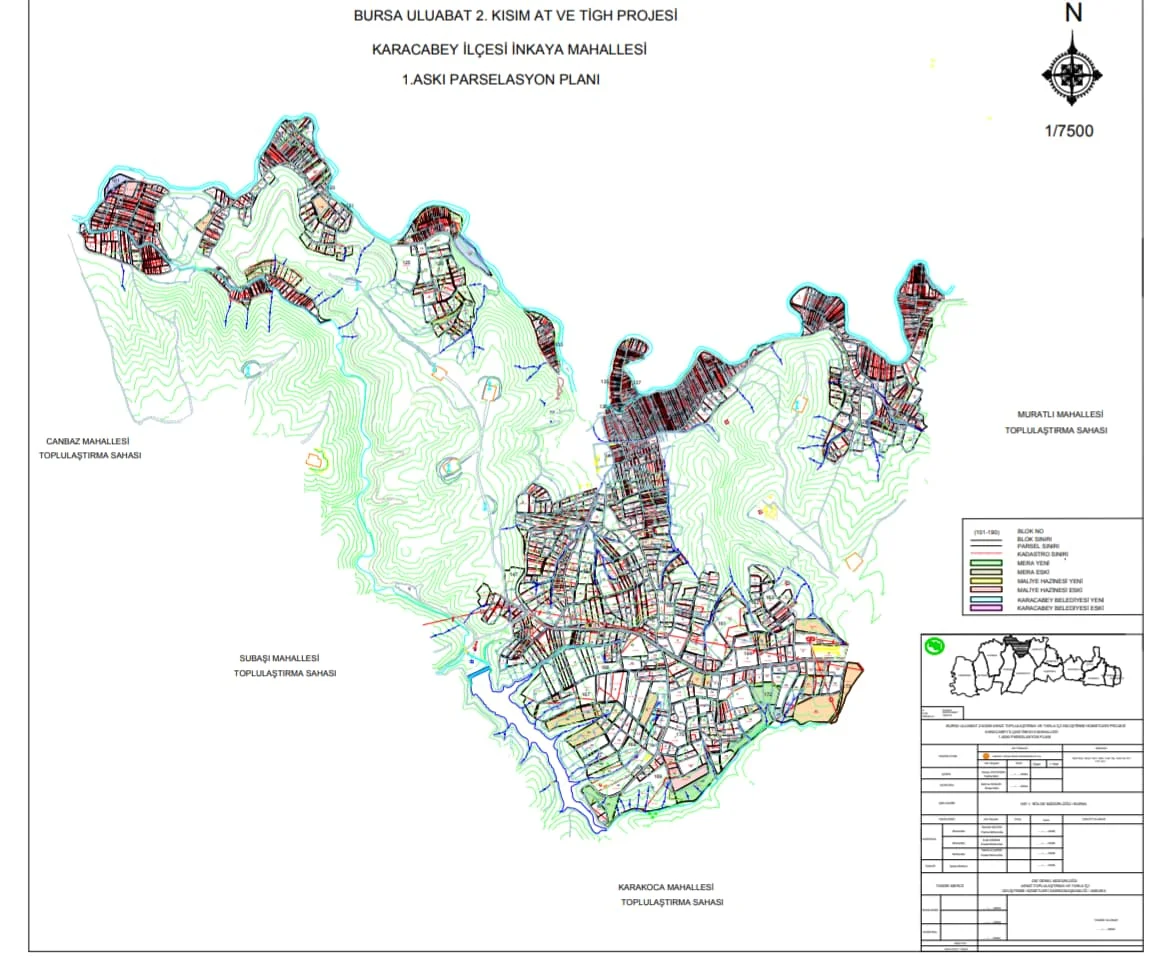Click the 1/7500 scale text
1163x956 pixels.
tap(1070, 131)
